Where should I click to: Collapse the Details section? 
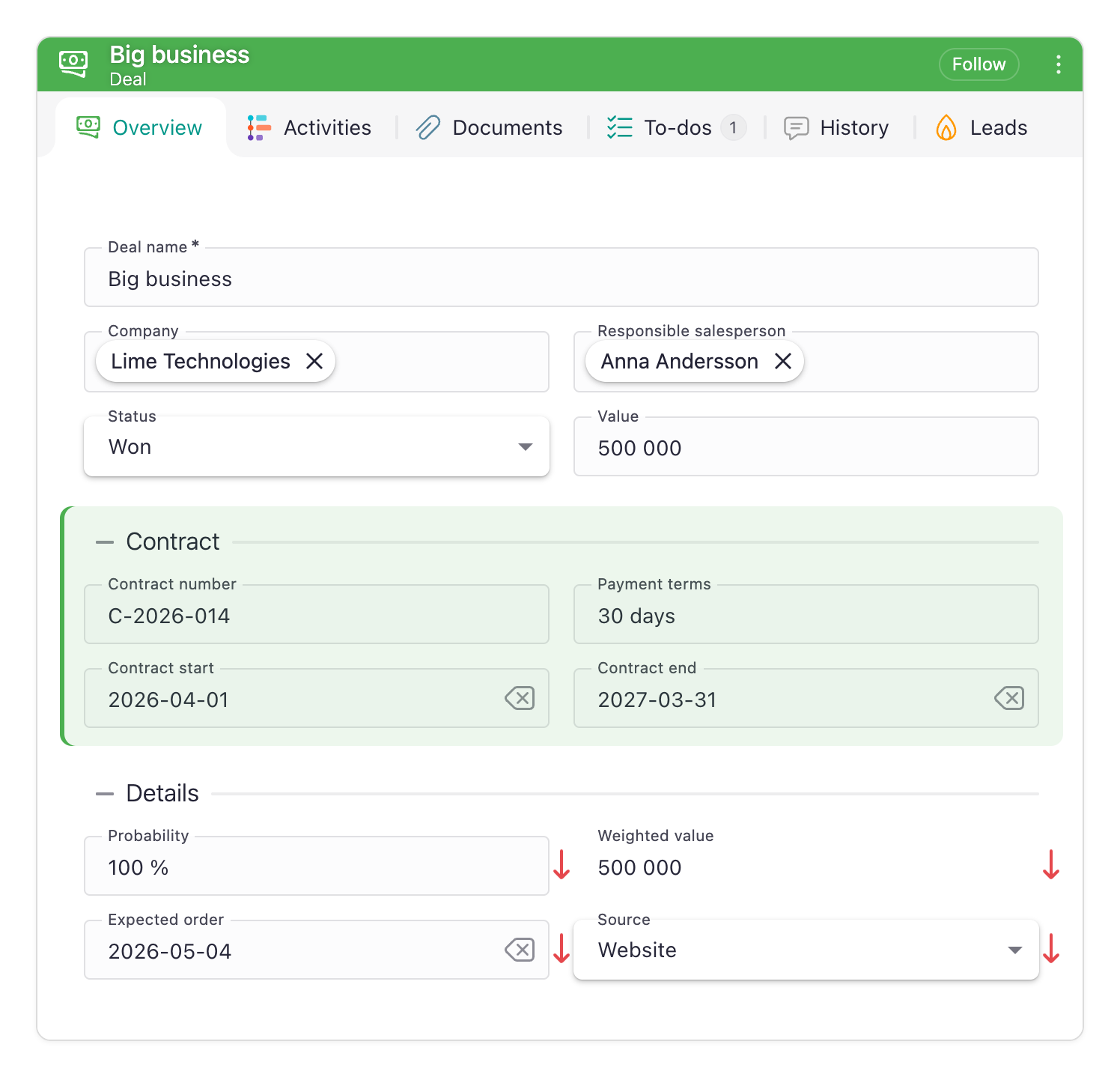click(105, 794)
